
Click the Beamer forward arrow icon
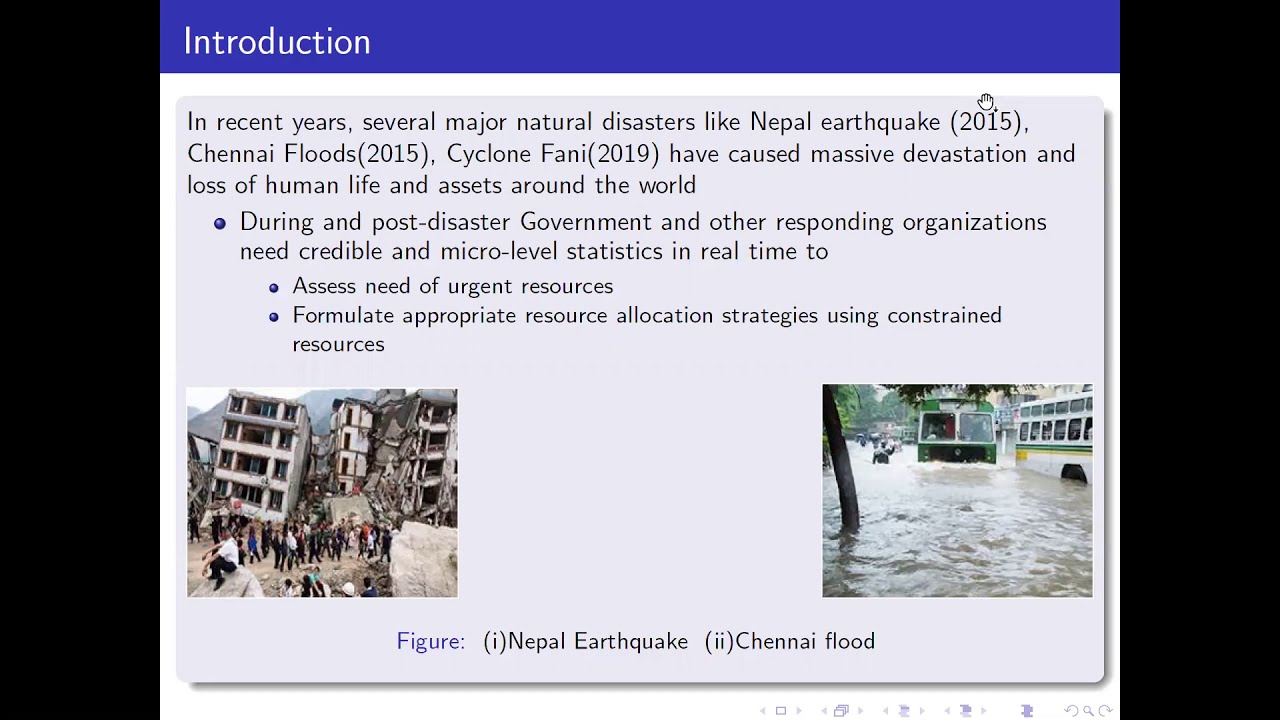coord(1105,711)
